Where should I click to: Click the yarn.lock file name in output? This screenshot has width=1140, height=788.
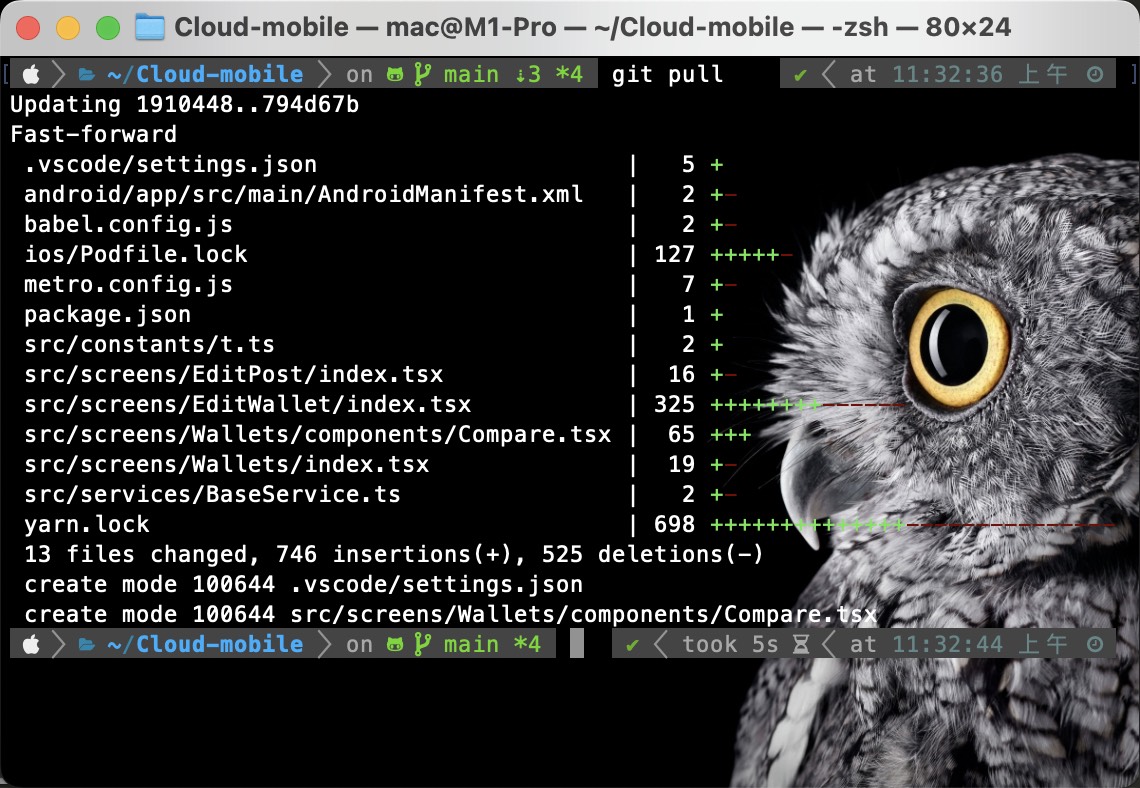click(x=87, y=524)
